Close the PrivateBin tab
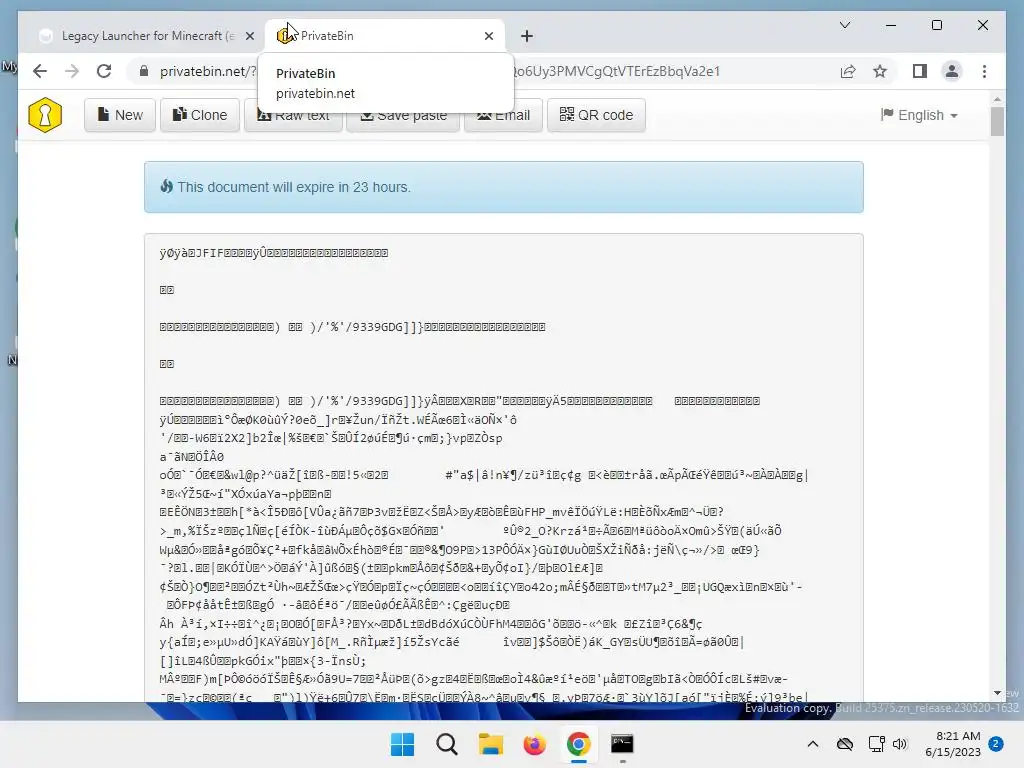1024x768 pixels. pyautogui.click(x=488, y=36)
